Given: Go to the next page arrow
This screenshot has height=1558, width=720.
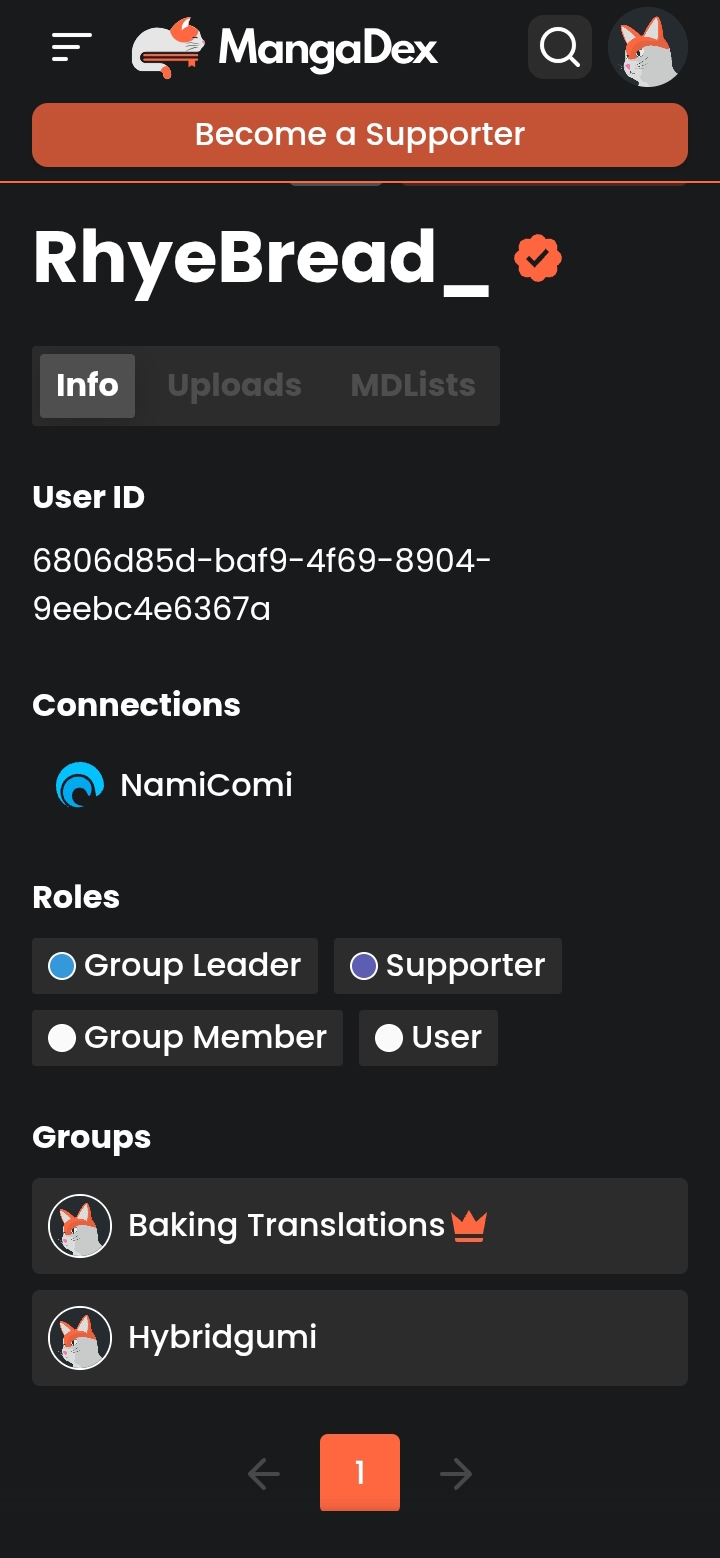Looking at the screenshot, I should (456, 1473).
